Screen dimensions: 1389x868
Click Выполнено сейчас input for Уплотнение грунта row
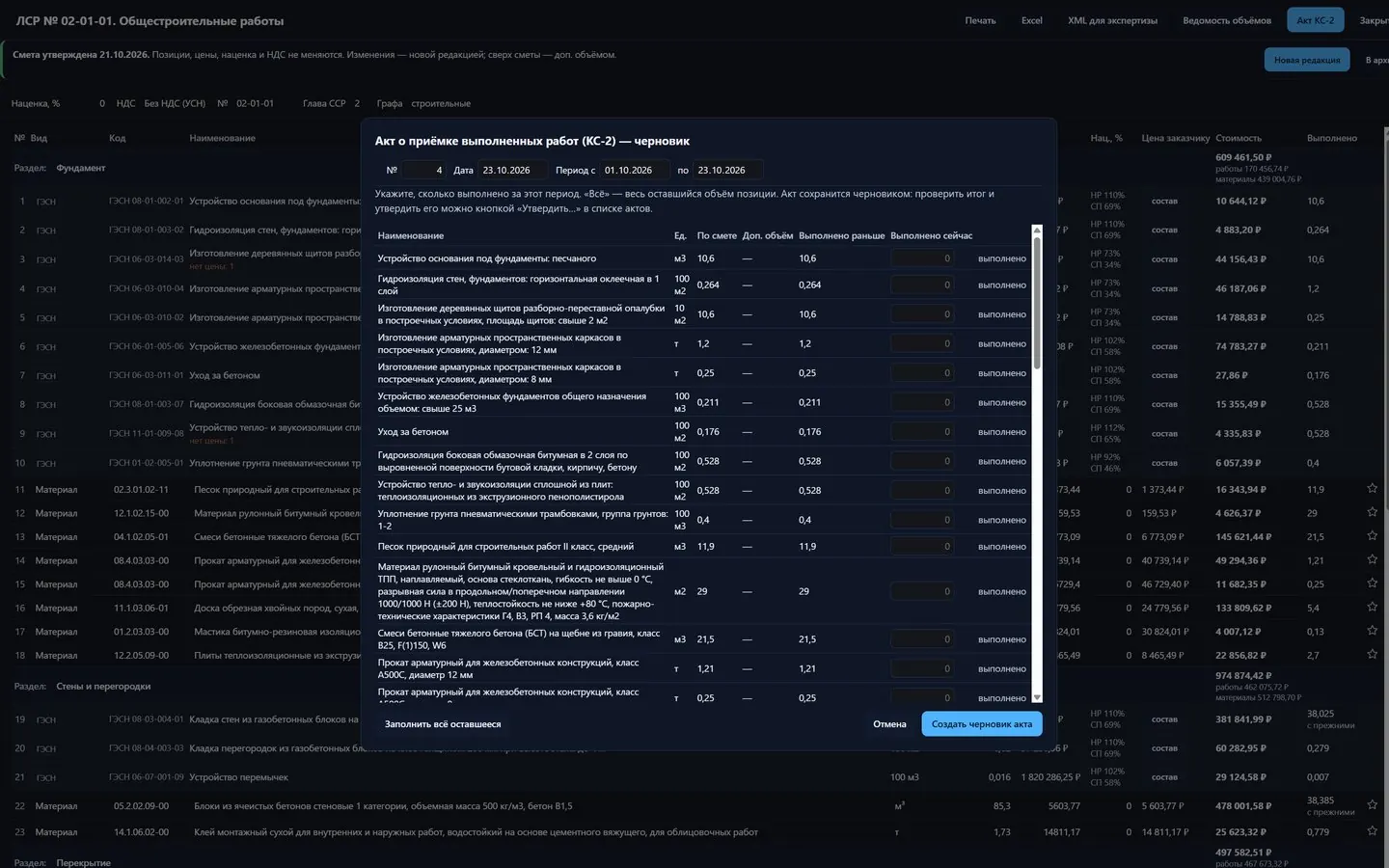point(922,520)
